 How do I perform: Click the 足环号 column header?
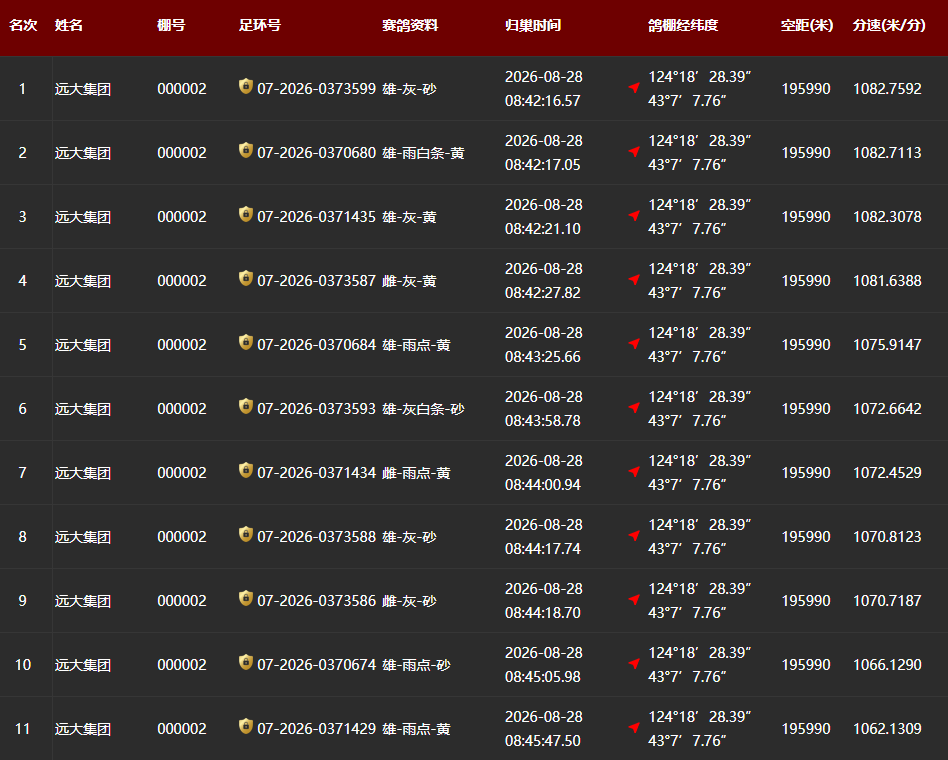coord(260,25)
